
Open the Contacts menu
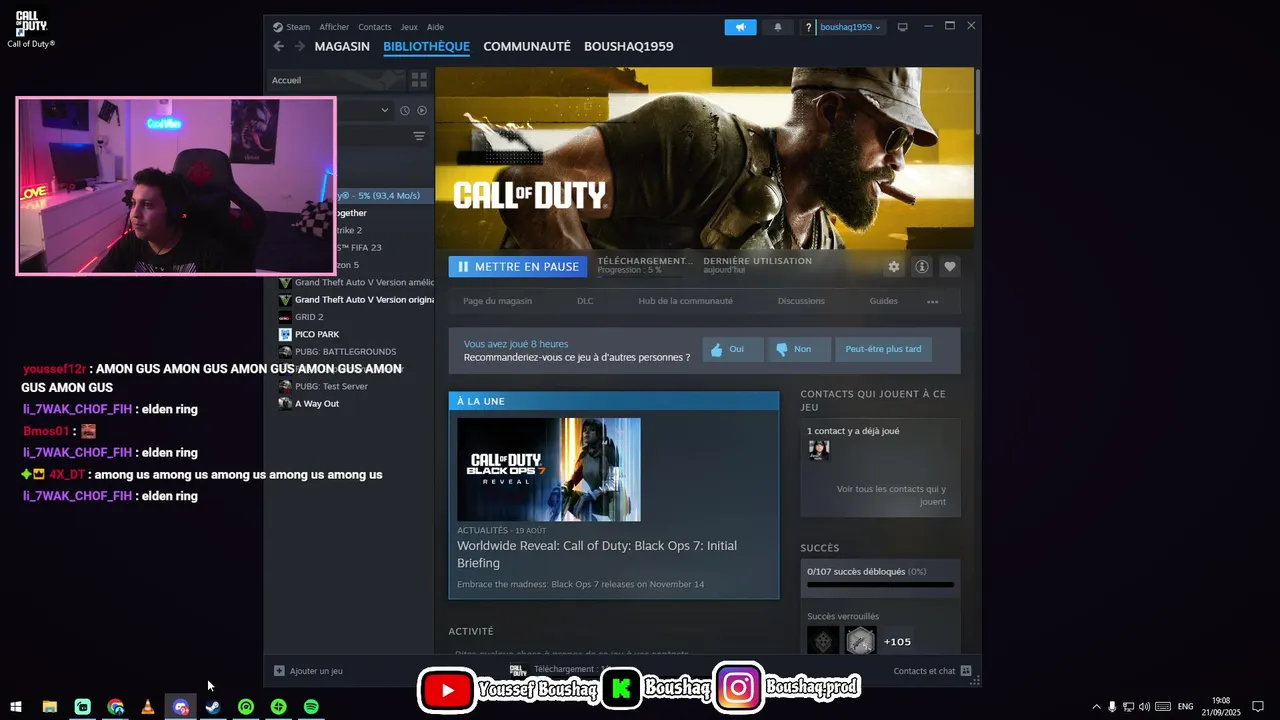pos(375,27)
